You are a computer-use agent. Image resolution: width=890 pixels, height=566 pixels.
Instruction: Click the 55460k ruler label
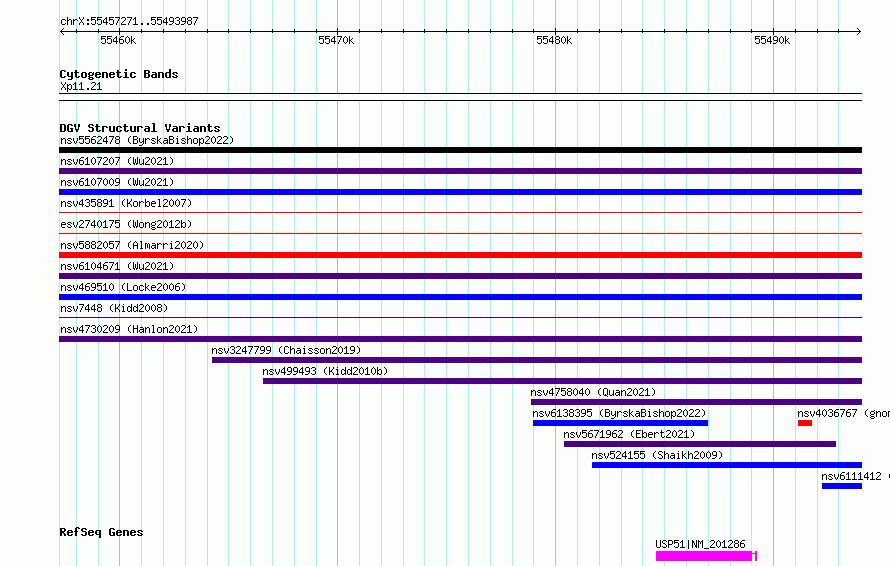click(118, 40)
